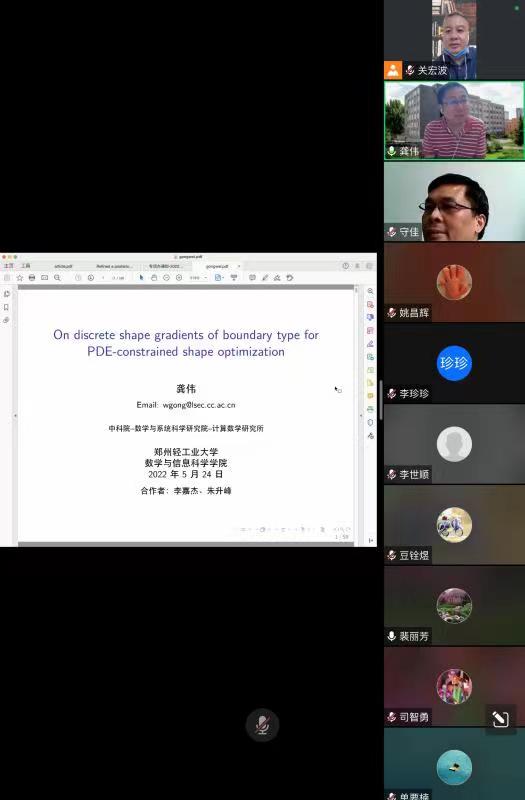
Task: Select 龚伟's highlighted video tile
Action: click(x=454, y=120)
